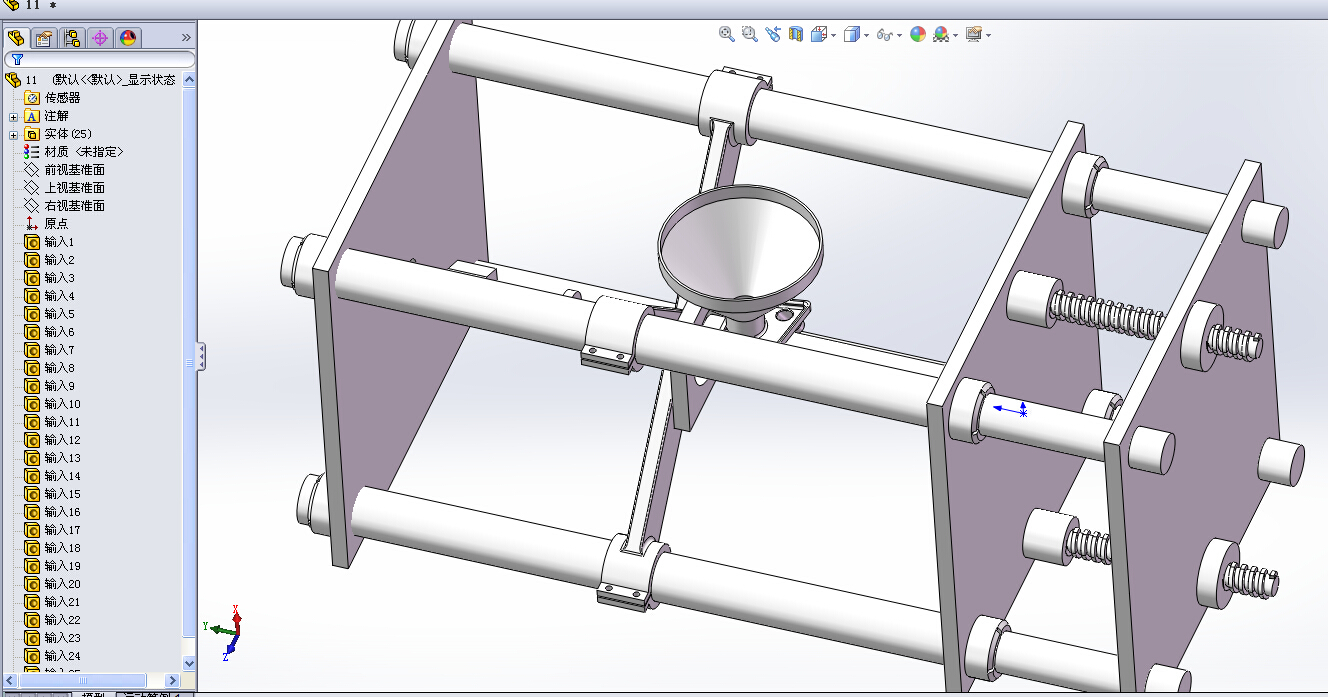Click the 右视基准面 plane icon
The height and width of the screenshot is (697, 1328).
click(x=32, y=206)
